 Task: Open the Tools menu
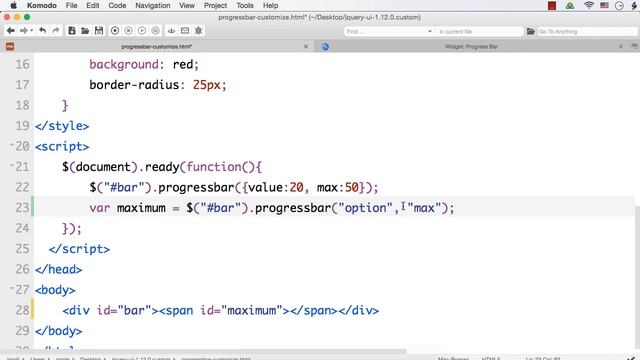[245, 6]
